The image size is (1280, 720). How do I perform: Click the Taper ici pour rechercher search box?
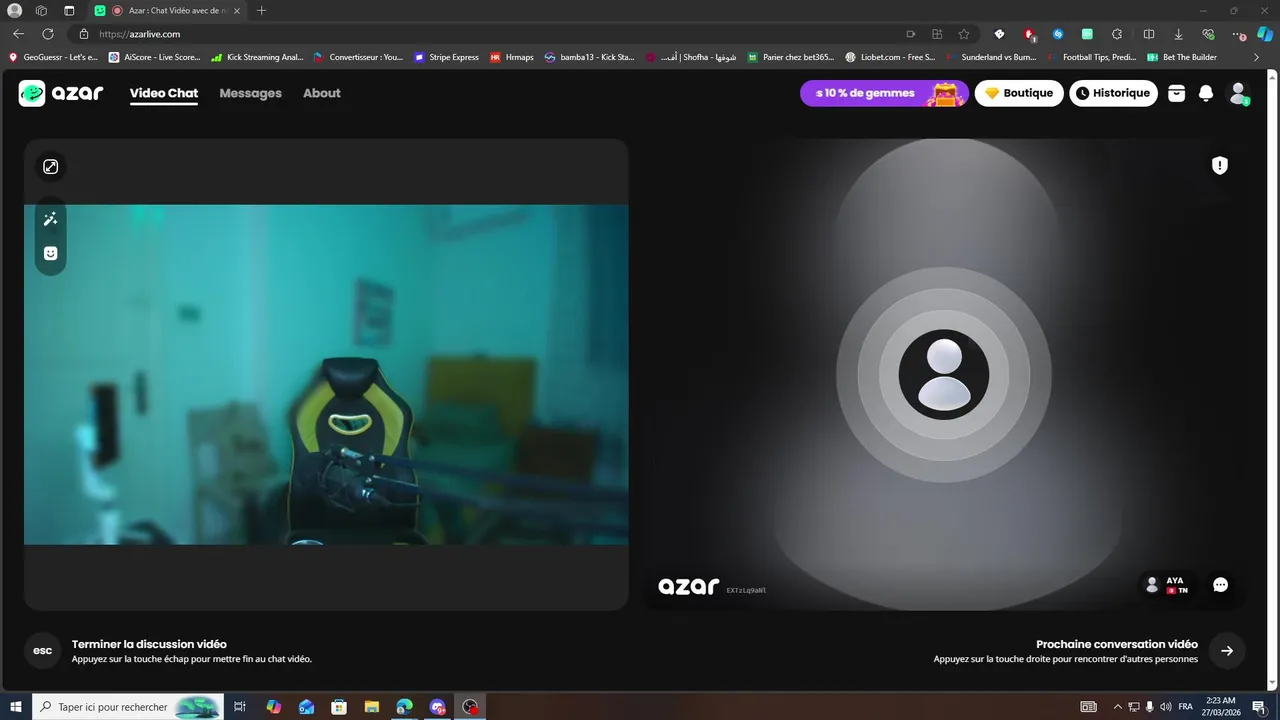[127, 707]
